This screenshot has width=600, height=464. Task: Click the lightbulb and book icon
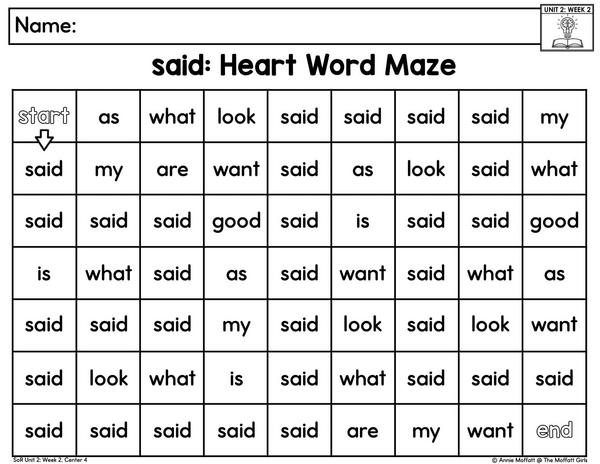(x=567, y=32)
